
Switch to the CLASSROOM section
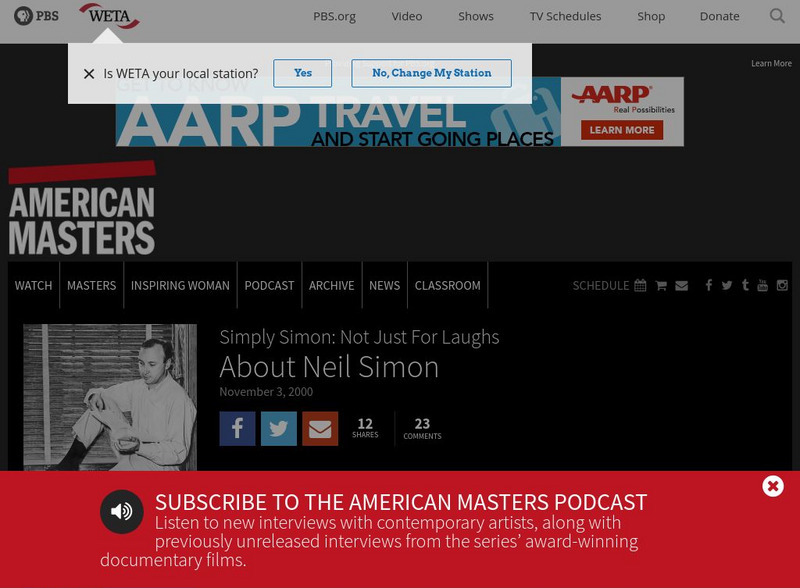click(x=447, y=285)
